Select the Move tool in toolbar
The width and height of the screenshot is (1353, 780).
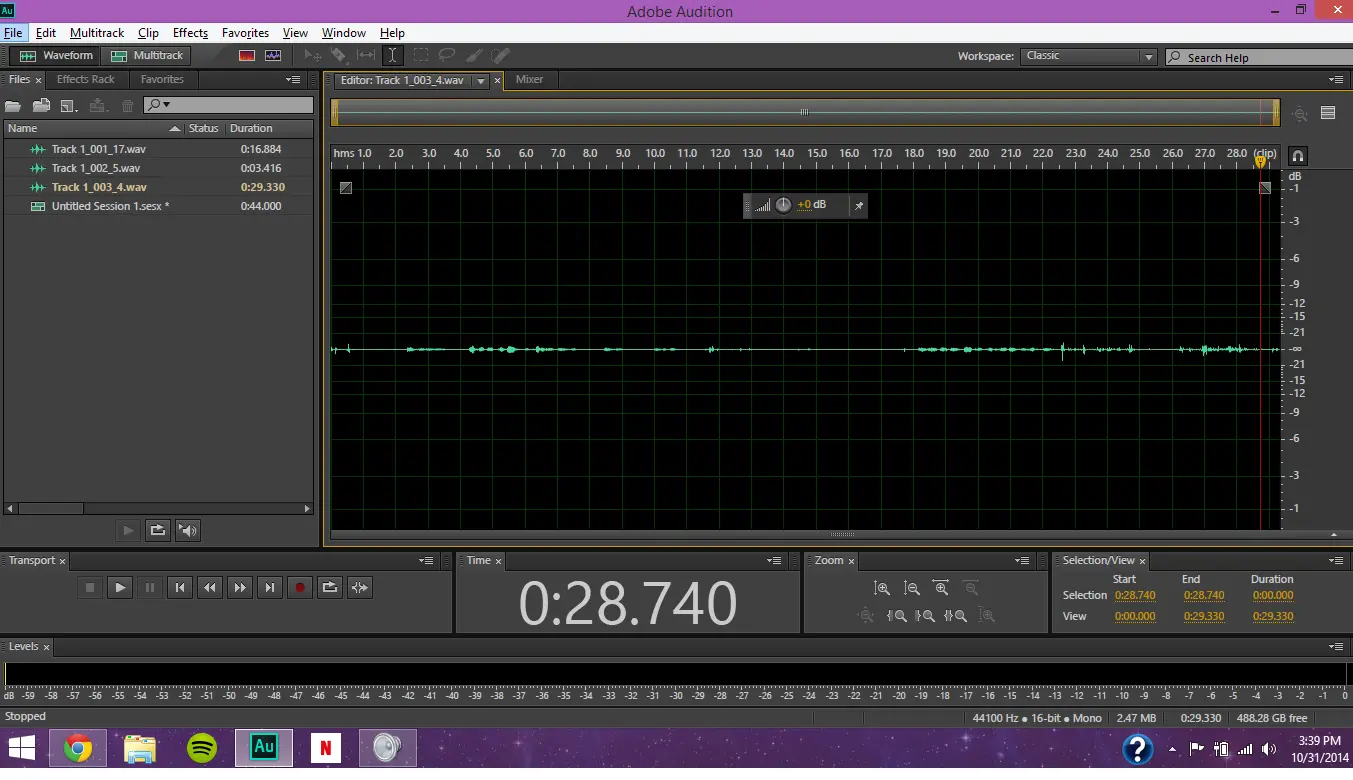coord(313,56)
